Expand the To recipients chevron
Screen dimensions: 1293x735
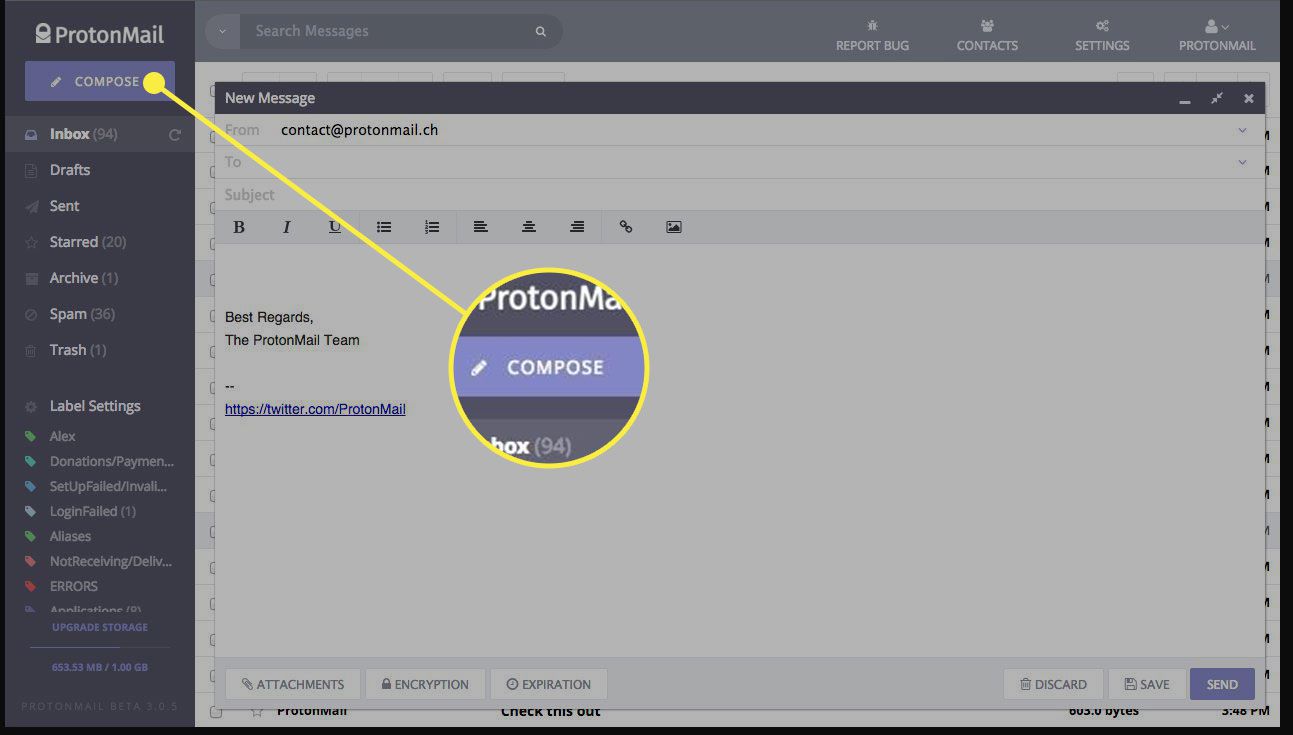(x=1242, y=162)
